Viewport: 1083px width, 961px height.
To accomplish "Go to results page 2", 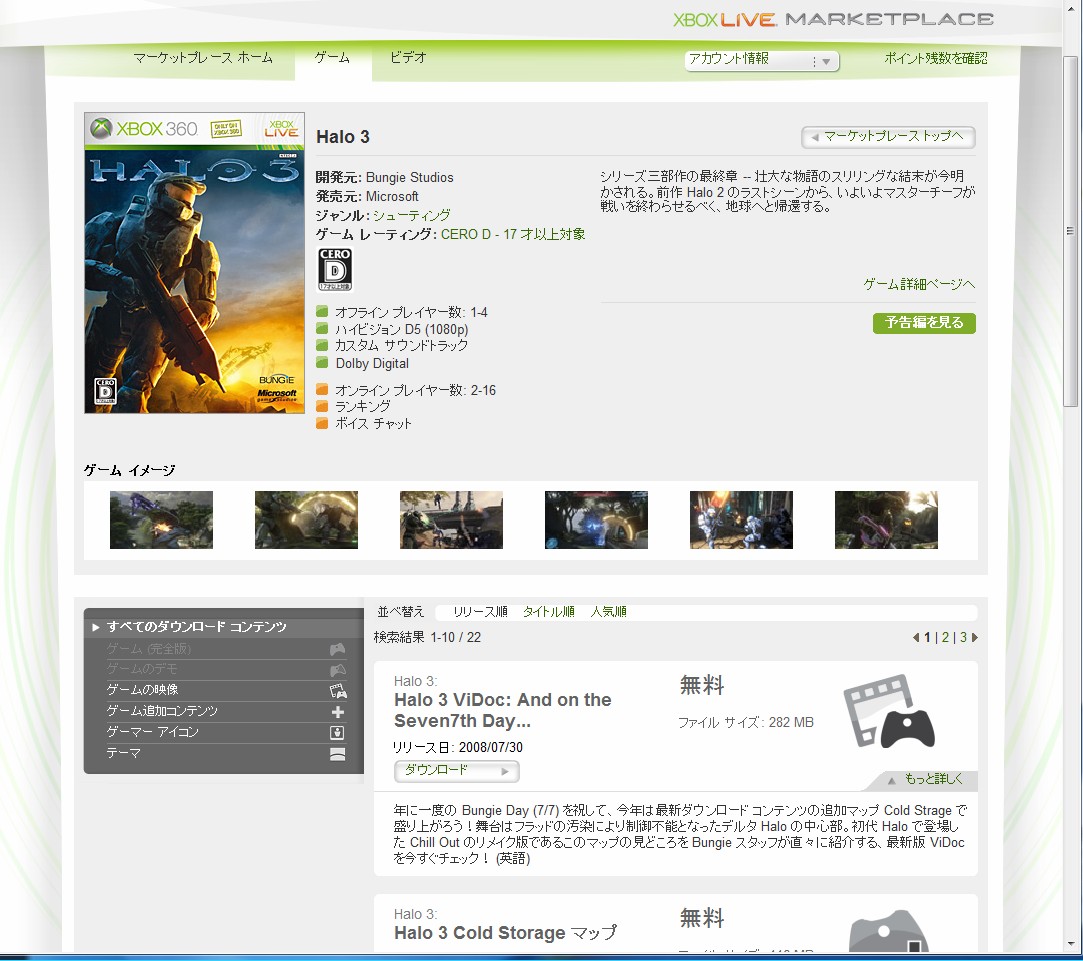I will [946, 638].
